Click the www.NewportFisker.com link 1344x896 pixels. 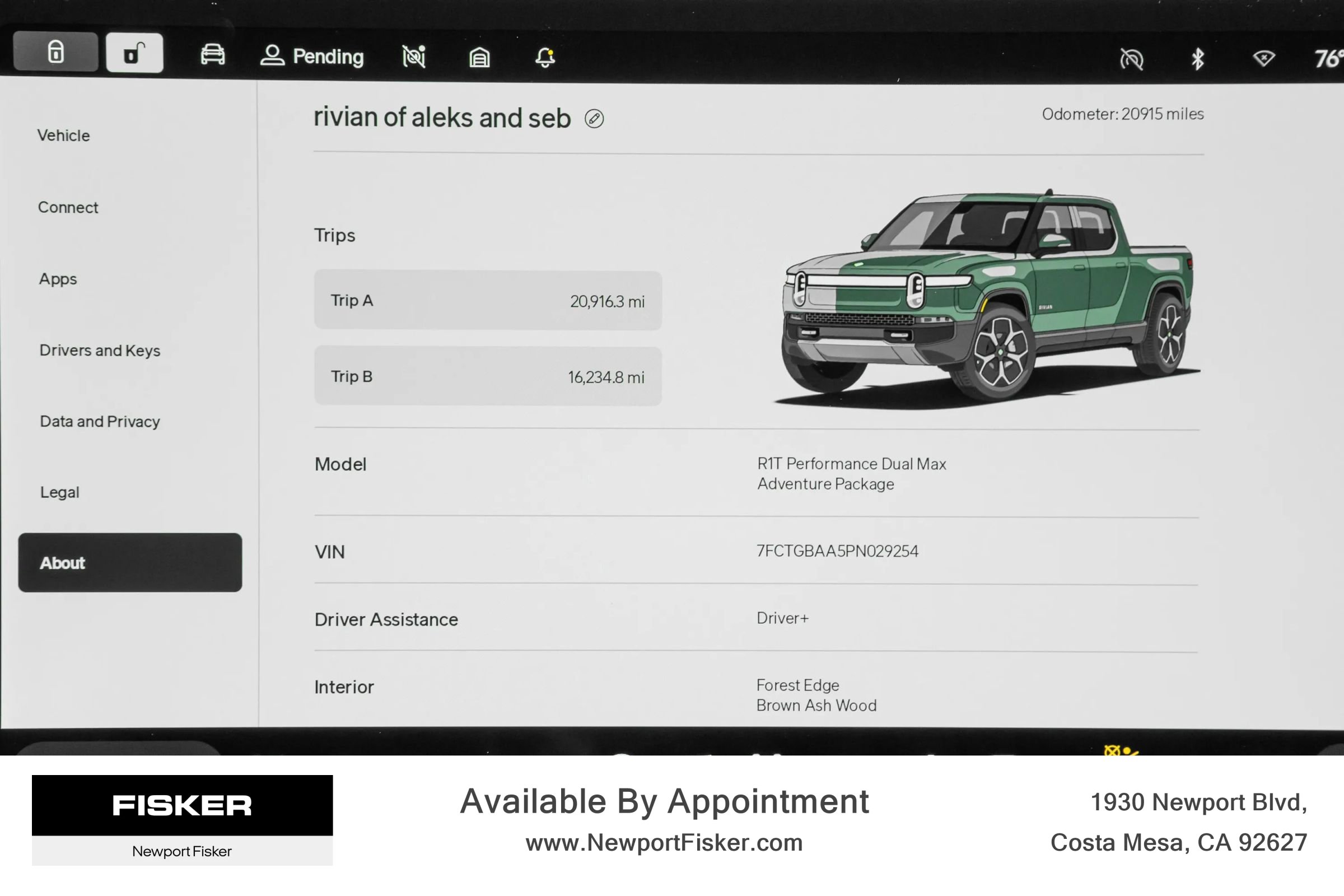pyautogui.click(x=664, y=842)
